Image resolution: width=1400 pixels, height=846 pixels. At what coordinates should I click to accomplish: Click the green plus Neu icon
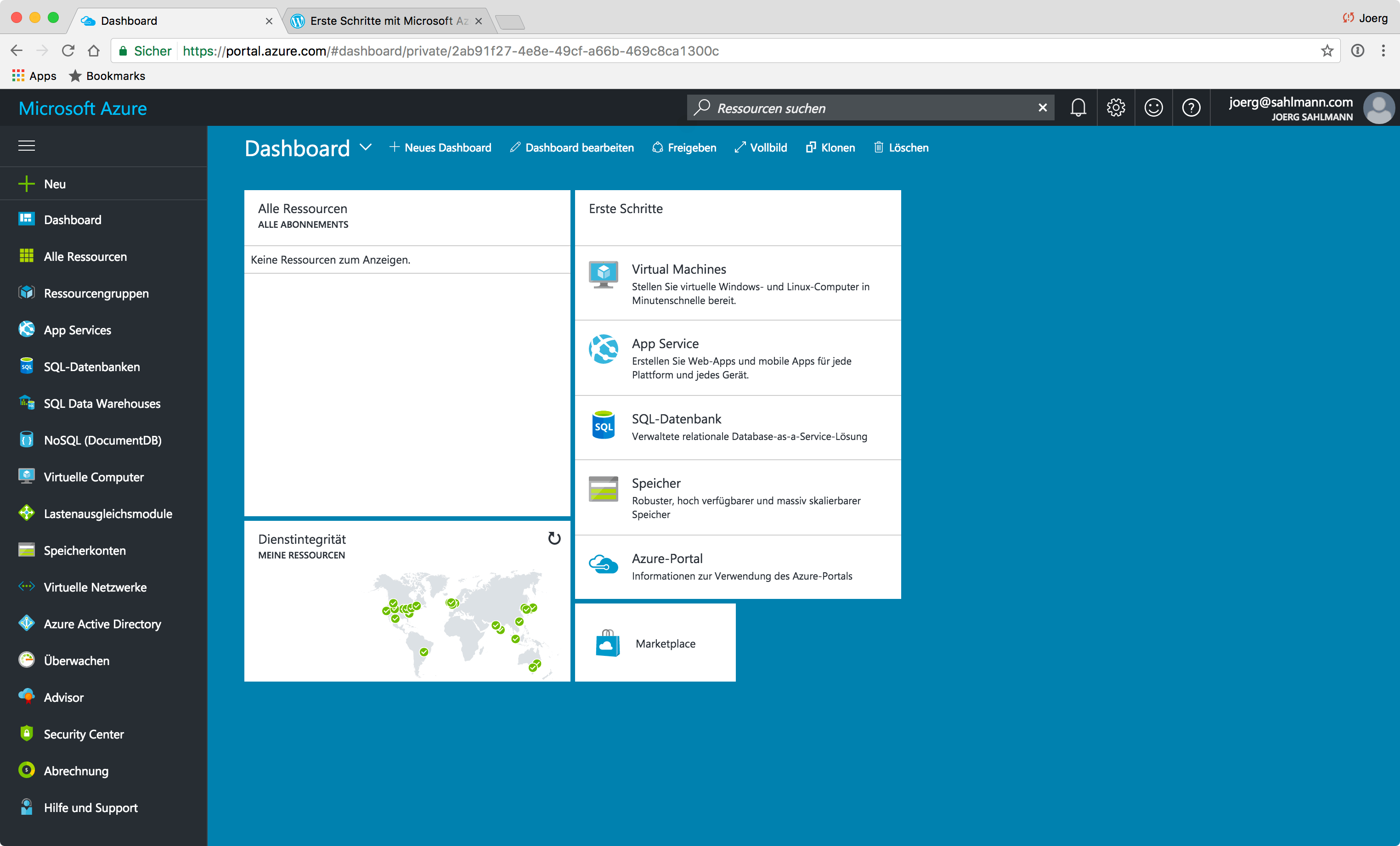pyautogui.click(x=26, y=184)
